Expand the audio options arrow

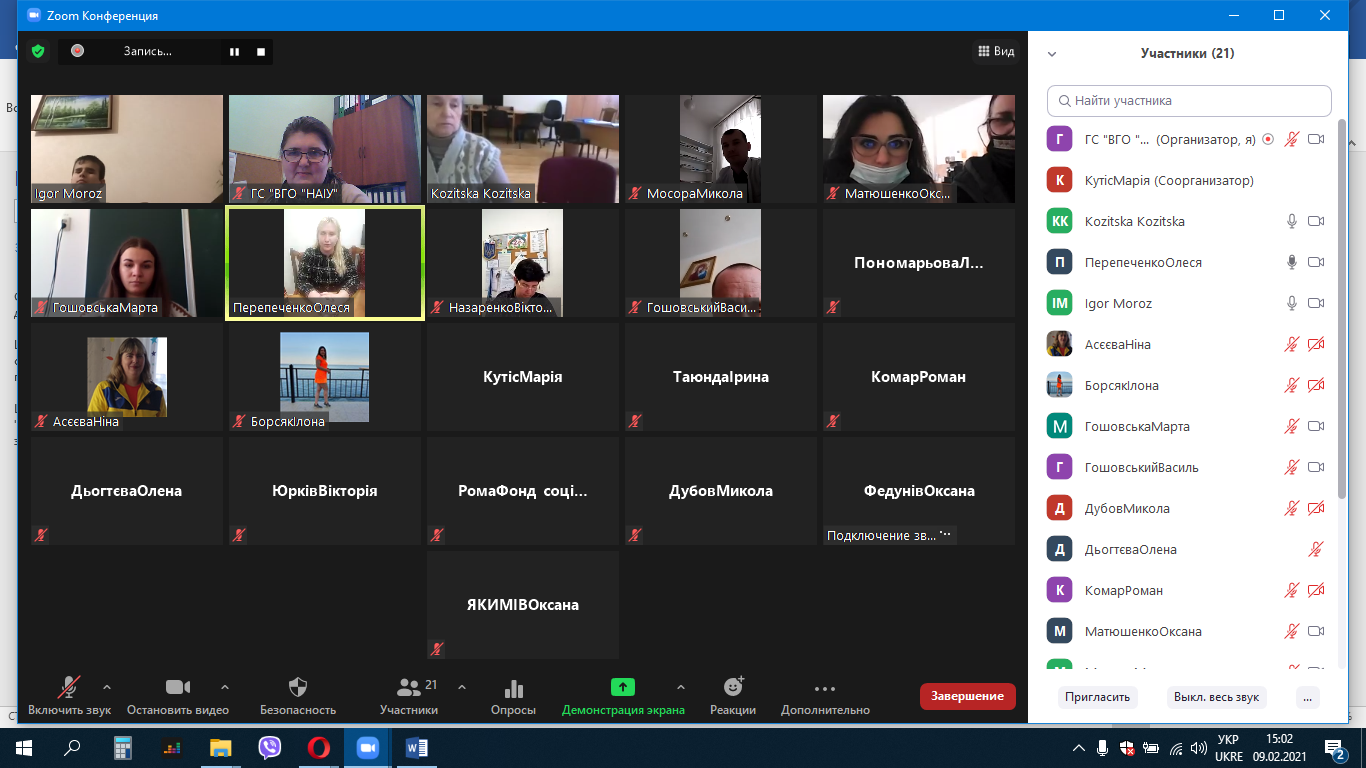[x=107, y=687]
